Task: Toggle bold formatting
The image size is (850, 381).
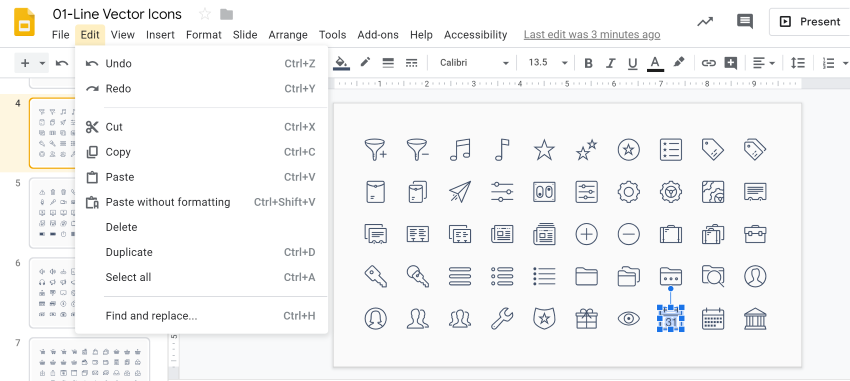Action: click(x=588, y=63)
